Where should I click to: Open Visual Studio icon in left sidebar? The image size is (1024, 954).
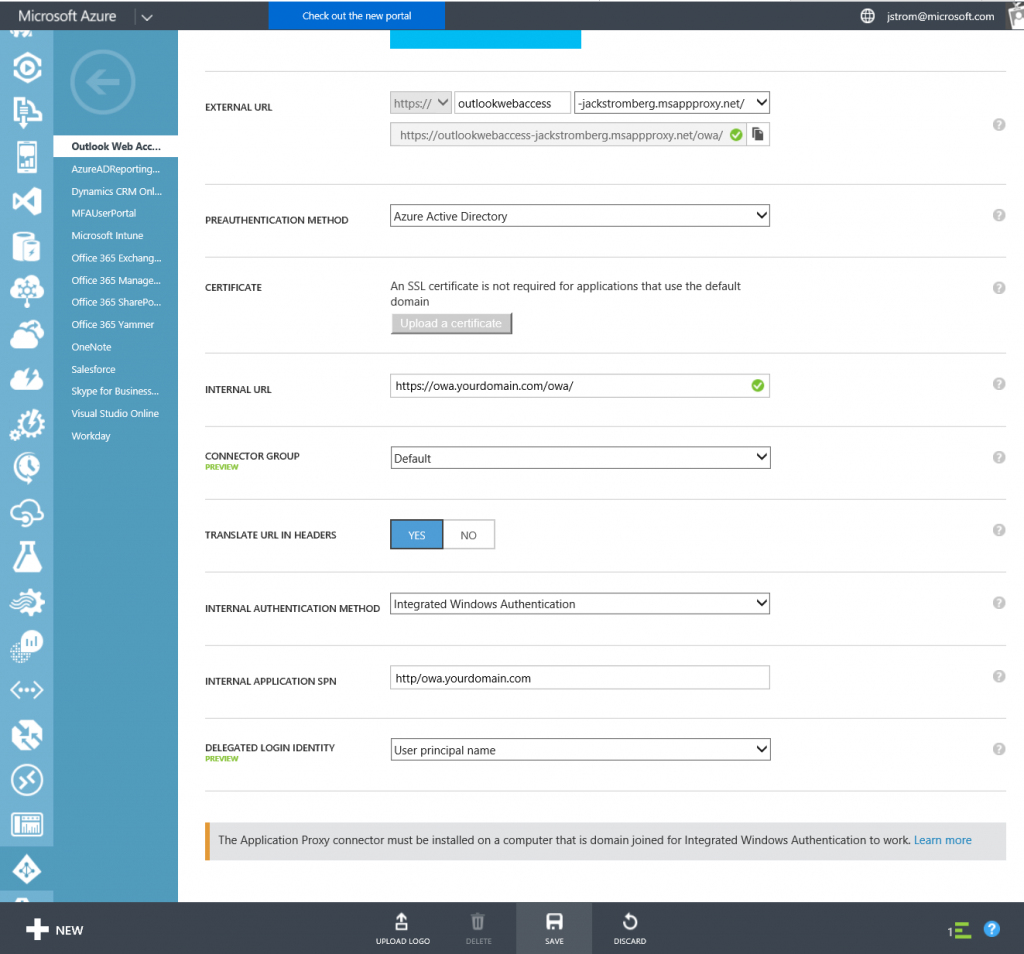pyautogui.click(x=26, y=201)
